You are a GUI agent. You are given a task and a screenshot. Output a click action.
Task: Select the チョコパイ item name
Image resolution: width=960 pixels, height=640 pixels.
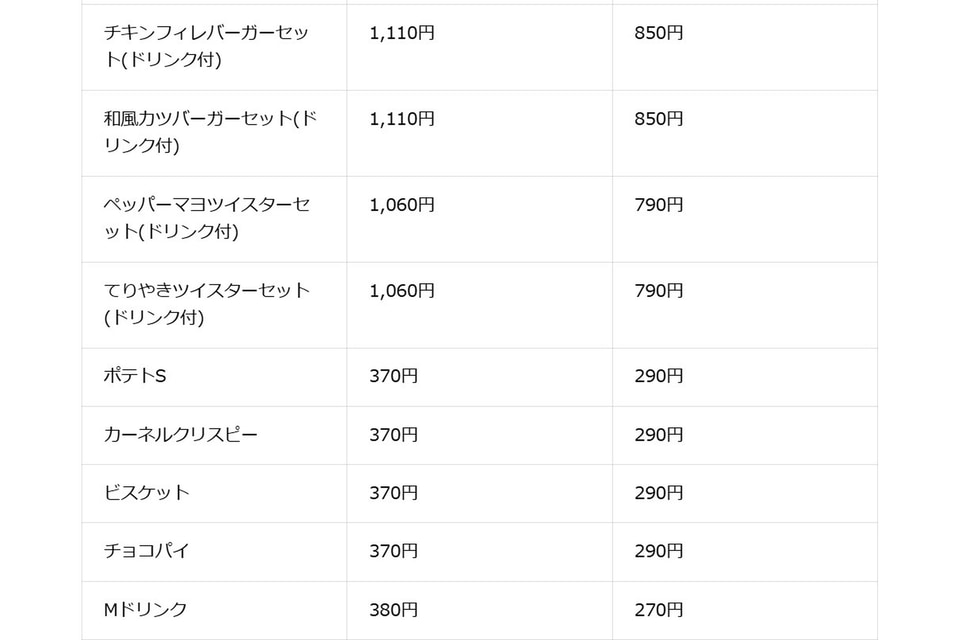pos(147,551)
